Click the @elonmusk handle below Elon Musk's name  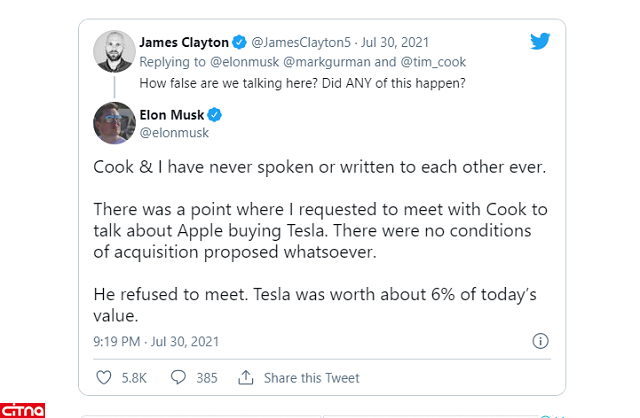pyautogui.click(x=167, y=131)
